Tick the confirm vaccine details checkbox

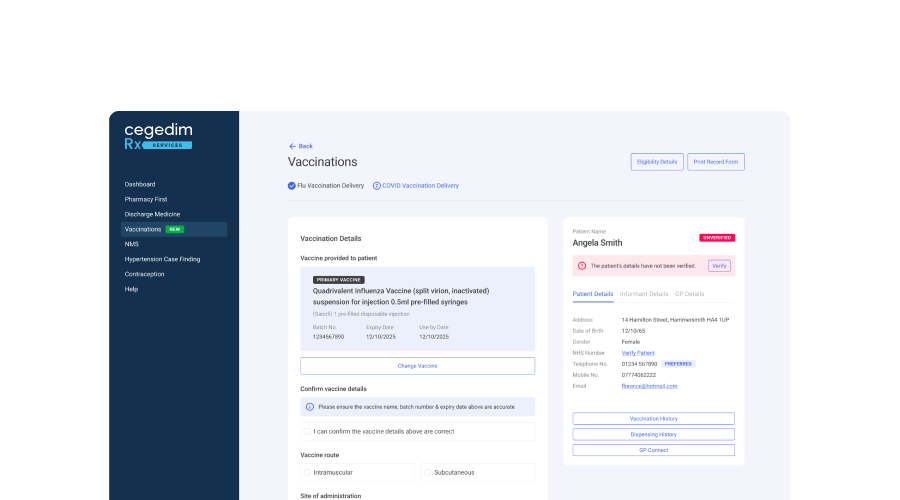coord(308,432)
